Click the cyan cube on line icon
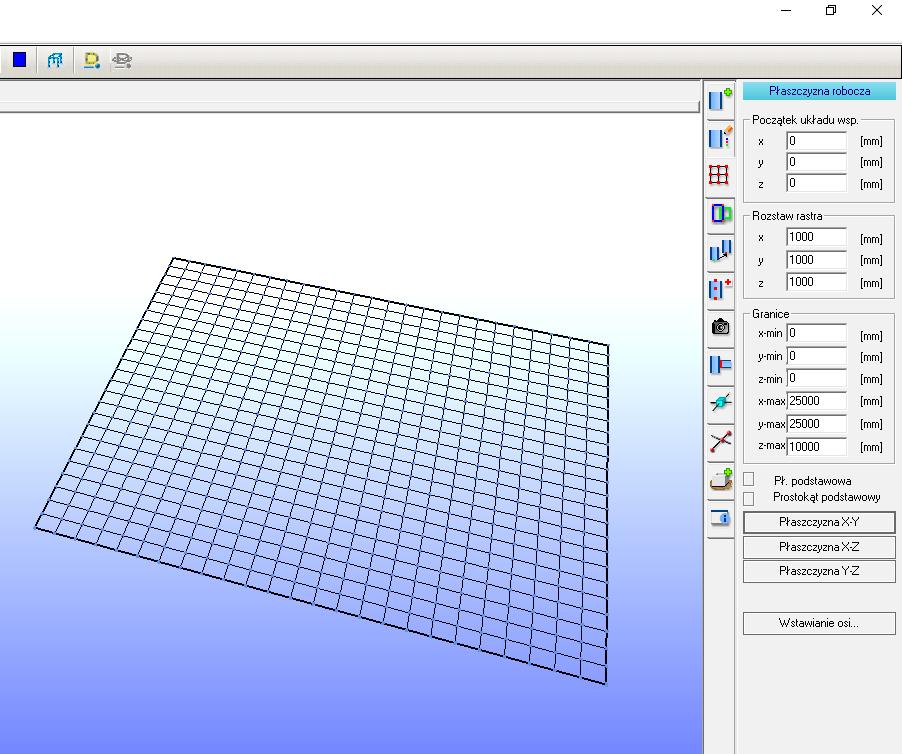902x754 pixels. tap(720, 403)
